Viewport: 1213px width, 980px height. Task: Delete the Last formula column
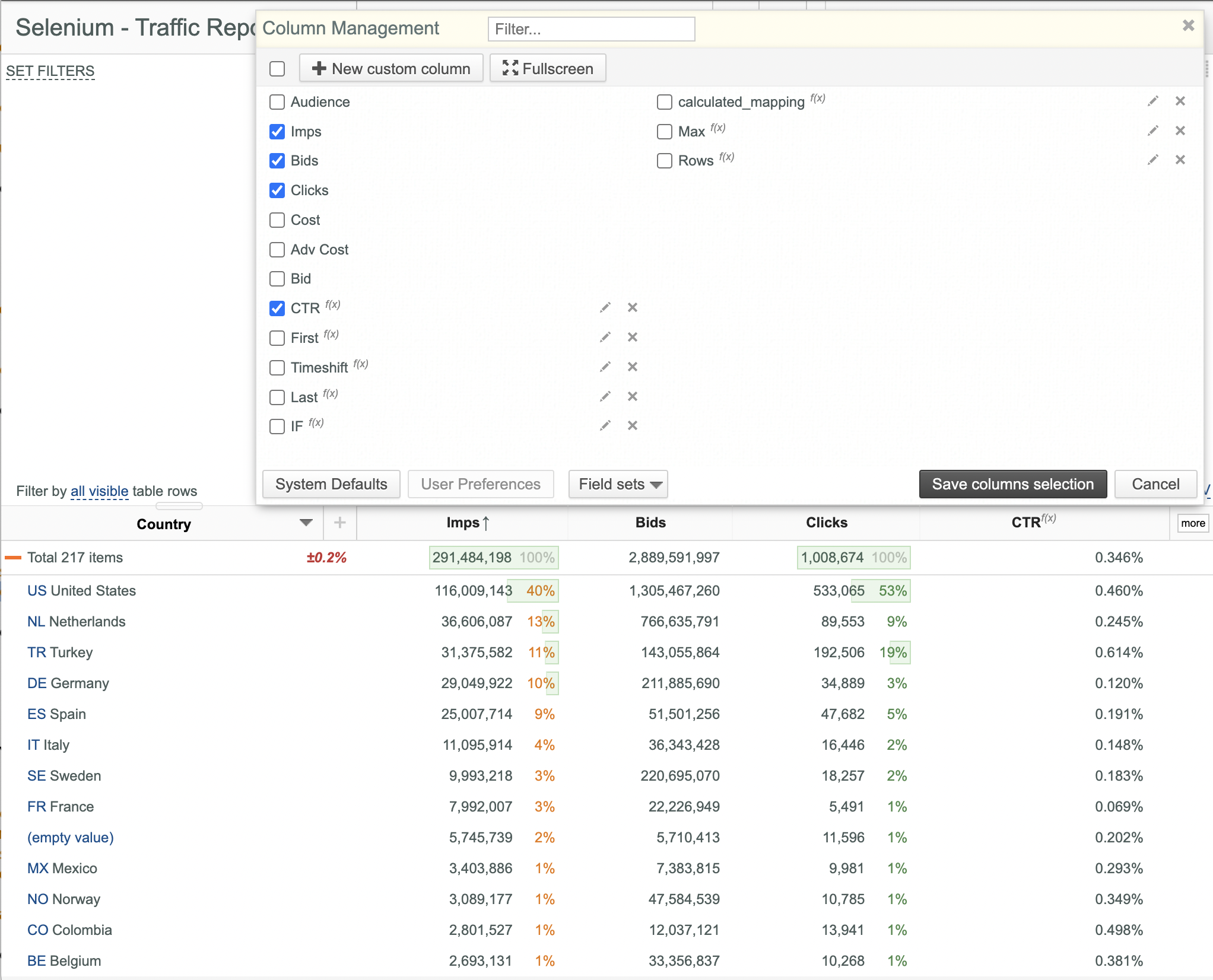coord(633,396)
